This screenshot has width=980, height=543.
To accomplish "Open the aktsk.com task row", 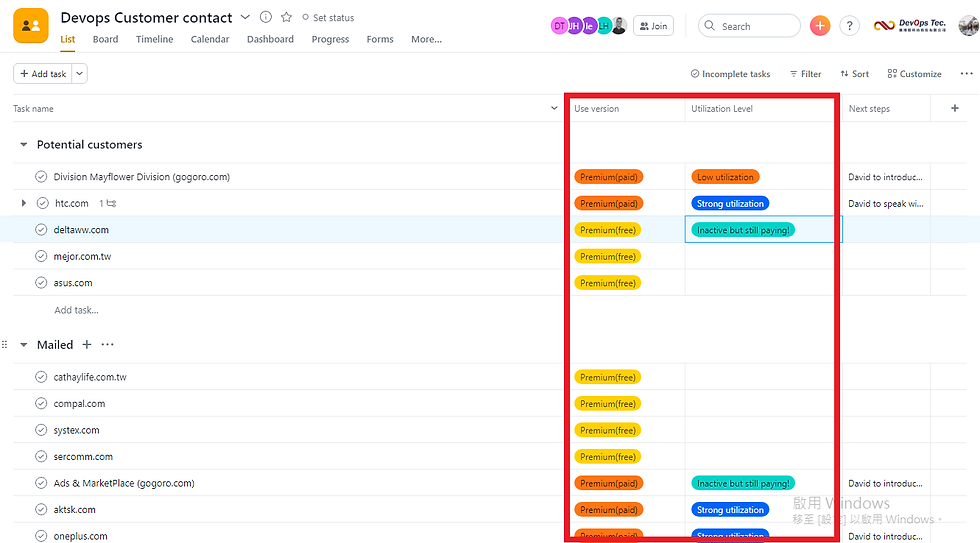I will 74,509.
